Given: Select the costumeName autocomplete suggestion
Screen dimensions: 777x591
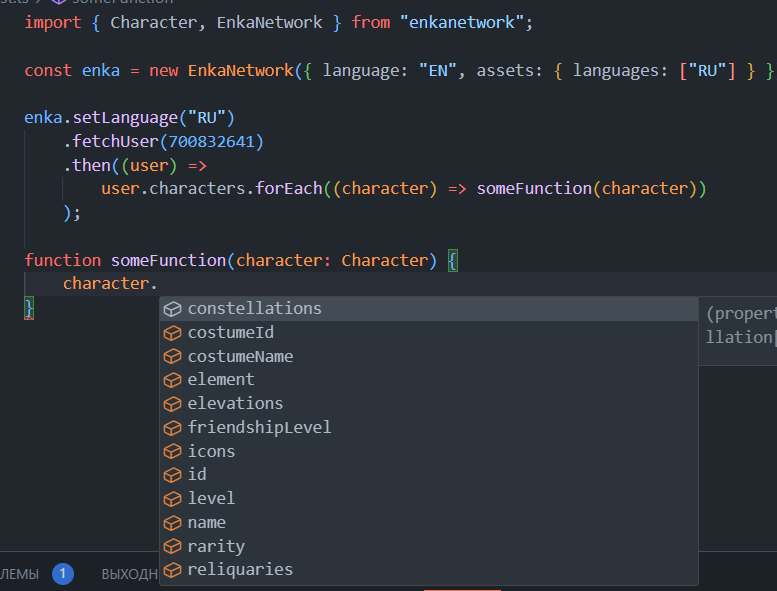Looking at the screenshot, I should coord(240,357).
